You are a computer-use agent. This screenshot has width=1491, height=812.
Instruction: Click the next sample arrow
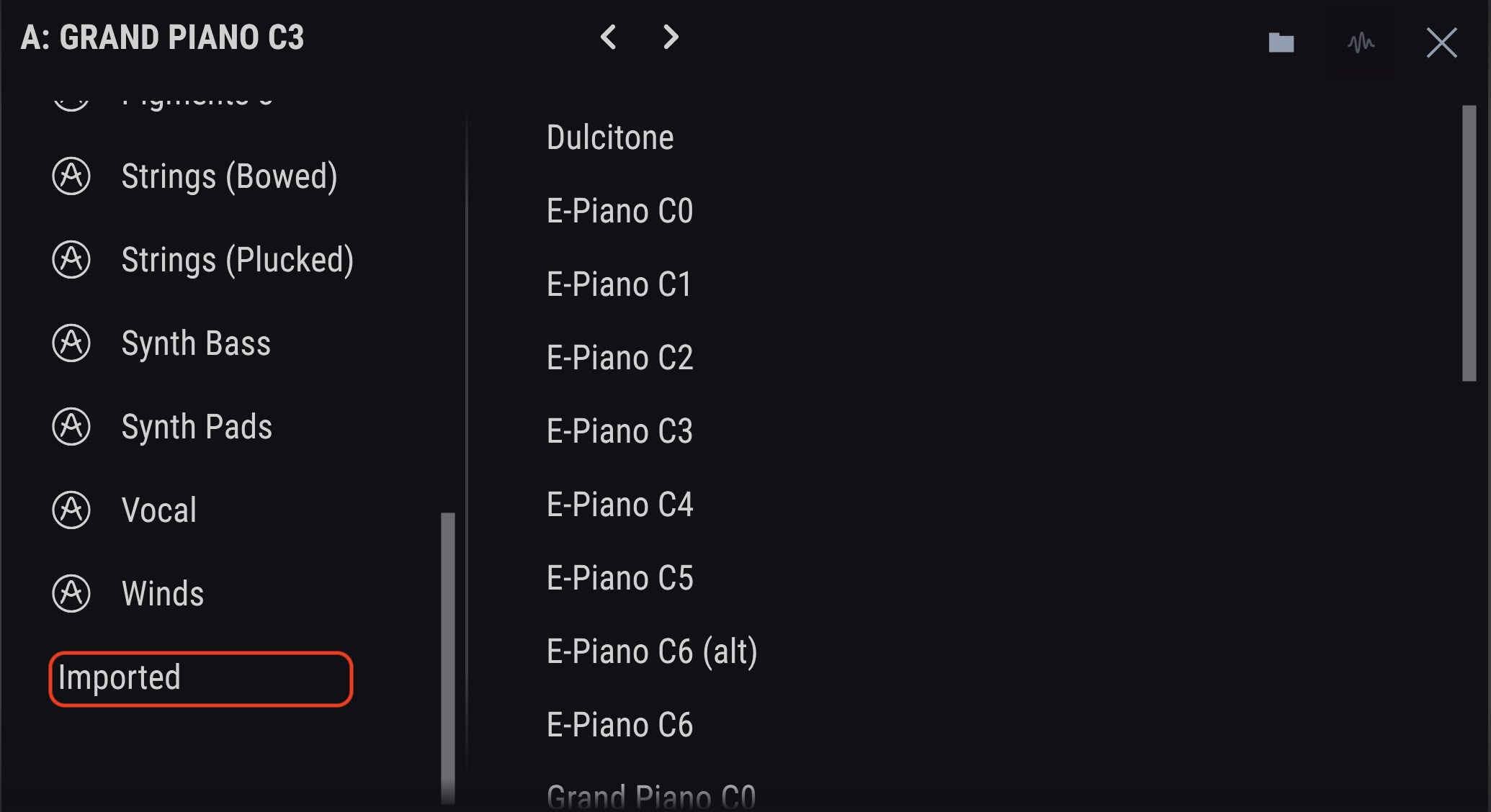671,37
